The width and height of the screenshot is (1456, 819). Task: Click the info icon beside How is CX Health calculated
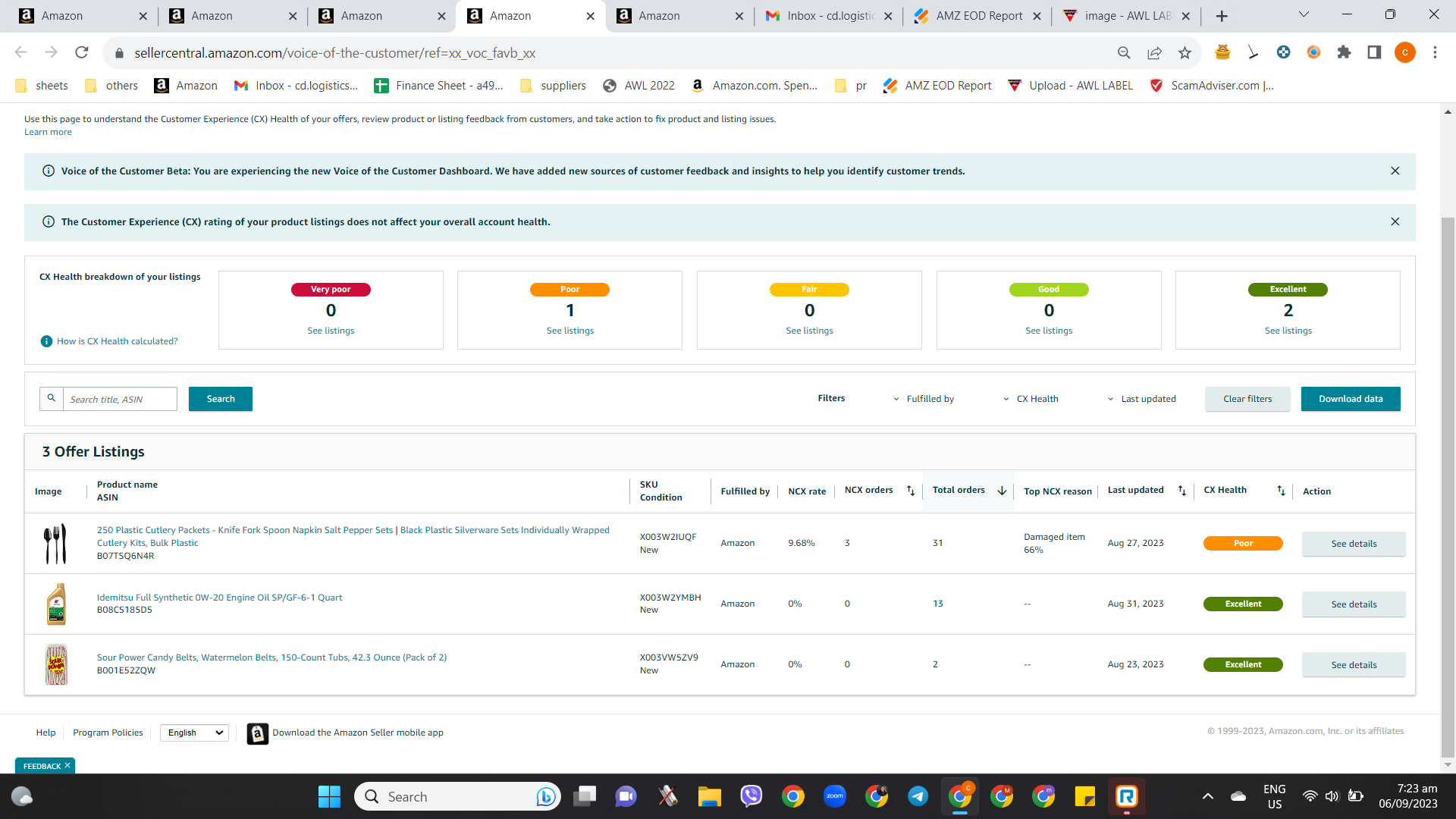click(x=46, y=341)
